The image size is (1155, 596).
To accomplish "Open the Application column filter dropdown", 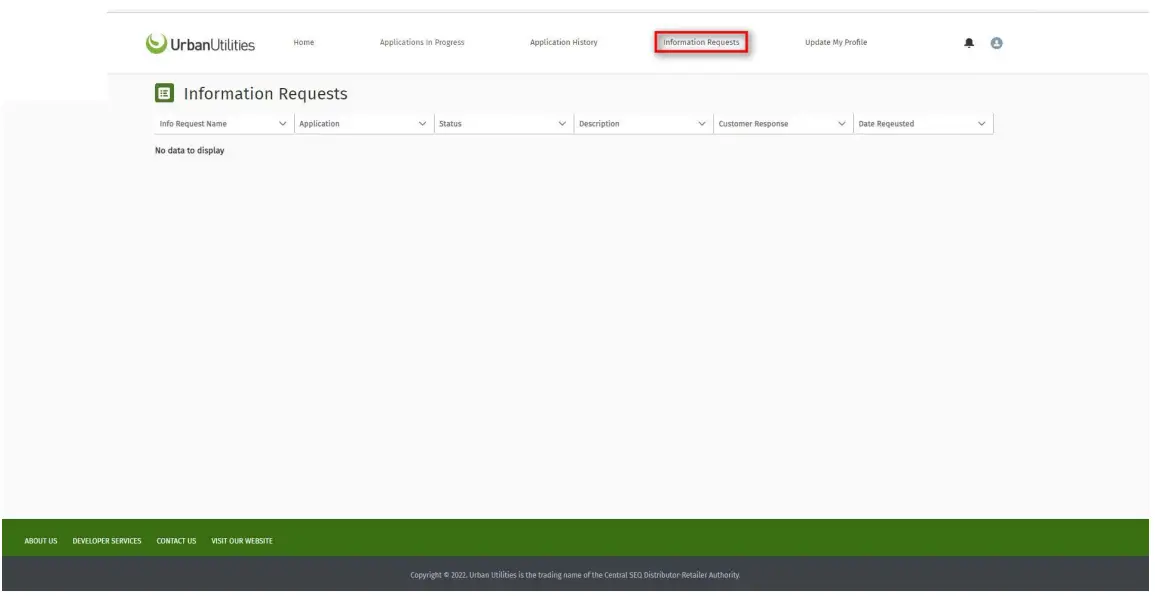I will click(423, 122).
